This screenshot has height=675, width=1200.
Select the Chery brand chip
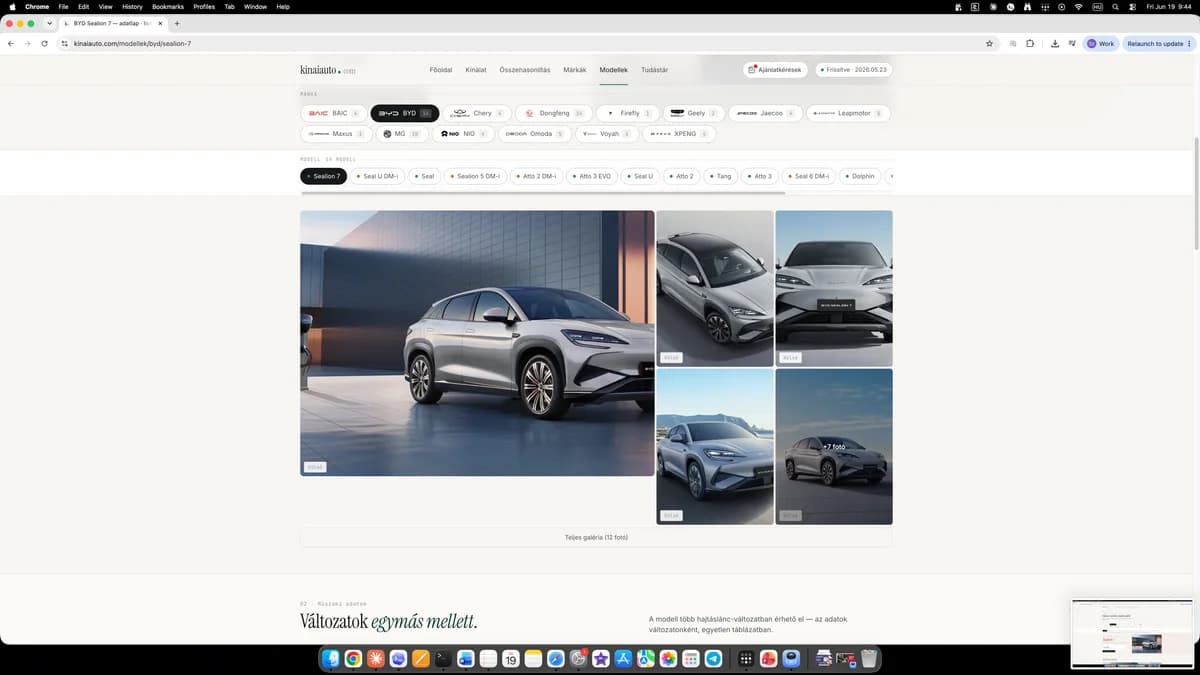[476, 113]
